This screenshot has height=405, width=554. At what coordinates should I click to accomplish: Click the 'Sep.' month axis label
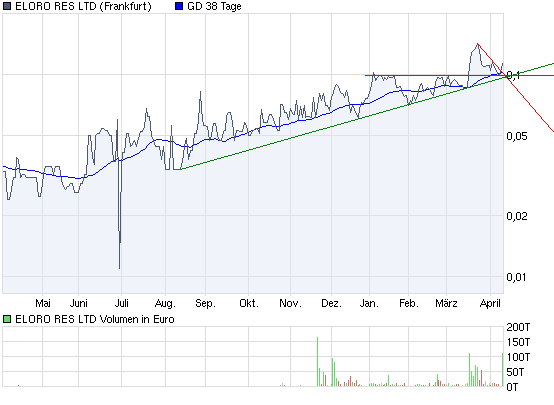coord(205,304)
